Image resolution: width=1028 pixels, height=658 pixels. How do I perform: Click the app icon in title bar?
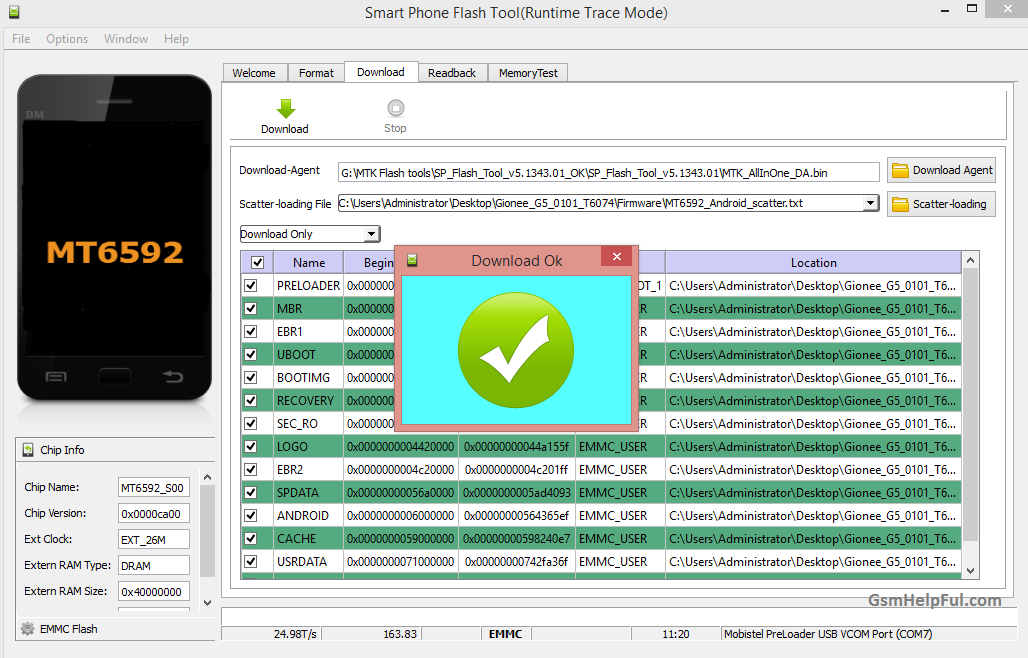pos(14,12)
